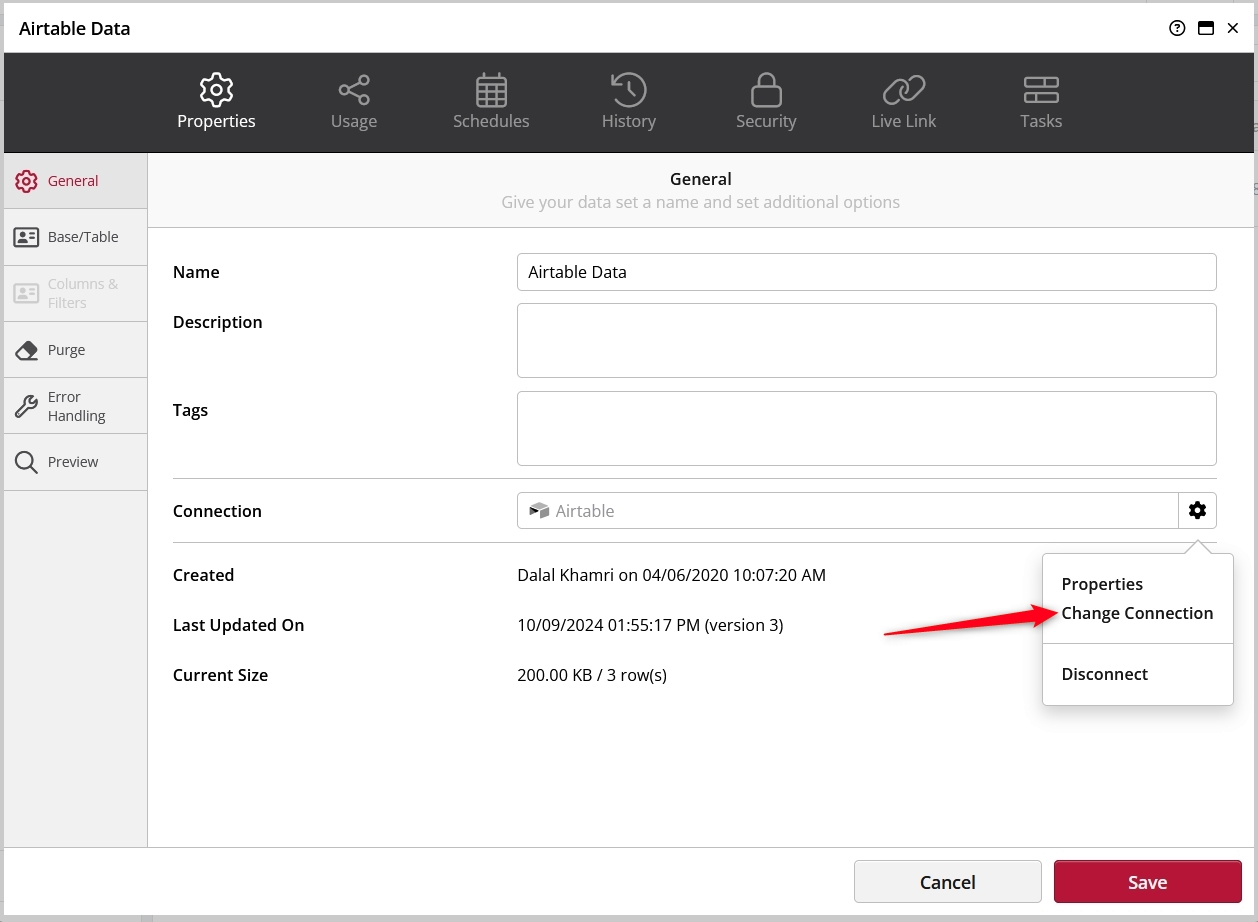
Task: Click the Airtable connection field
Action: [x=848, y=511]
